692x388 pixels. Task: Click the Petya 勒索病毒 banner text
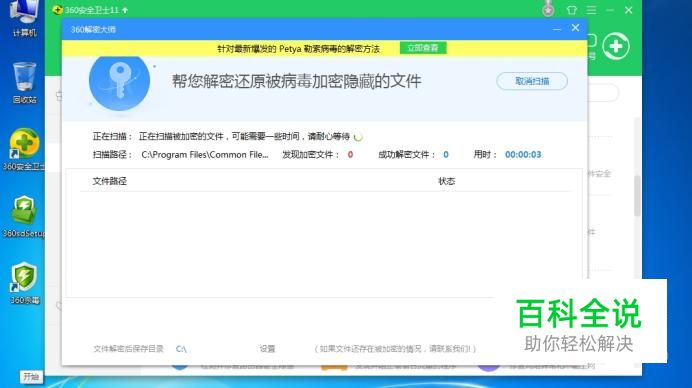pos(298,49)
